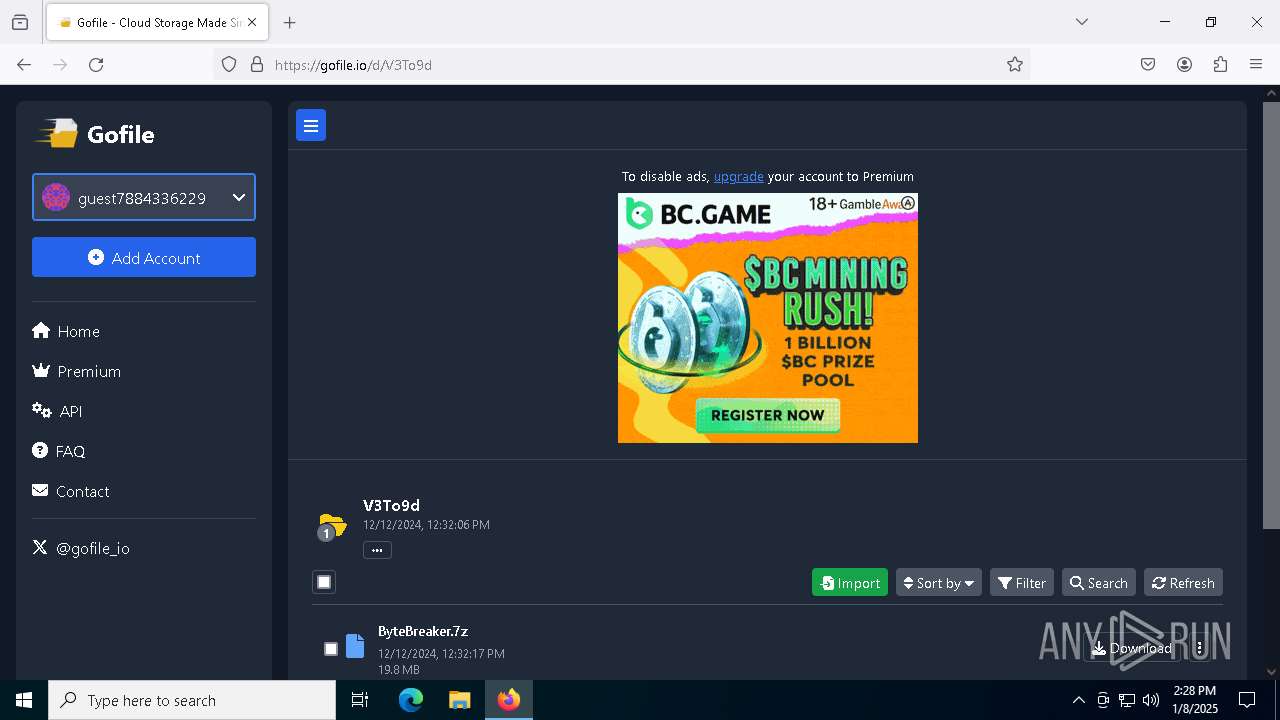This screenshot has width=1280, height=720.
Task: Click the address bar with gofile.io URL
Action: click(620, 64)
